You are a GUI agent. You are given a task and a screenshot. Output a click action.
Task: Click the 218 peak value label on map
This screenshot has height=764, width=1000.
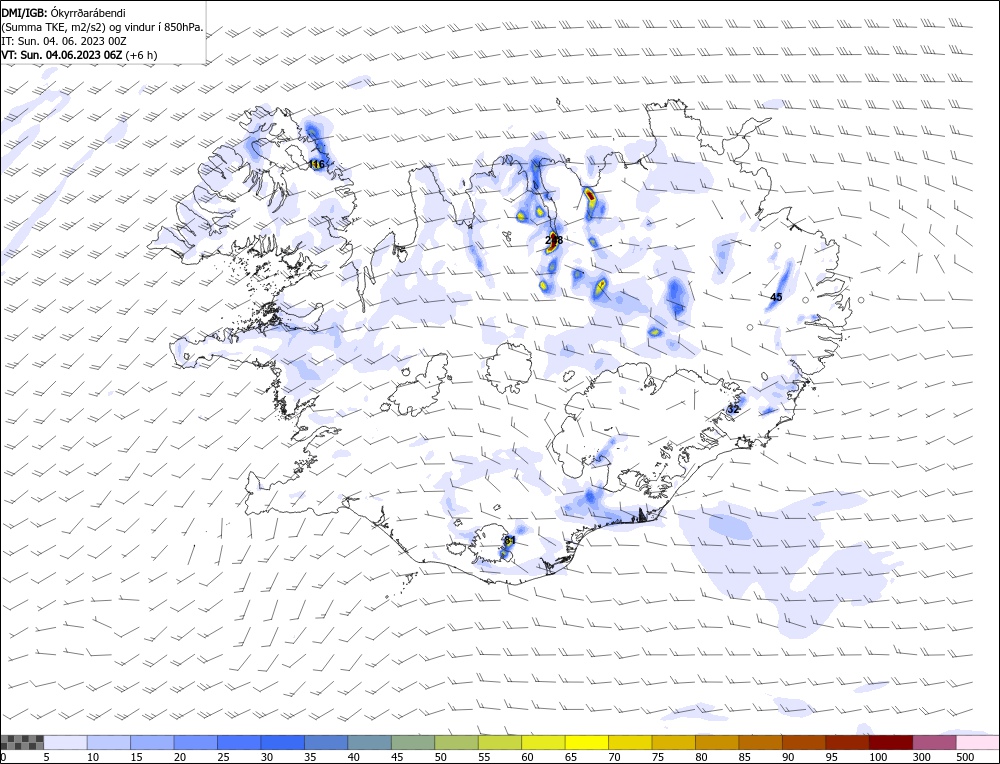point(554,240)
